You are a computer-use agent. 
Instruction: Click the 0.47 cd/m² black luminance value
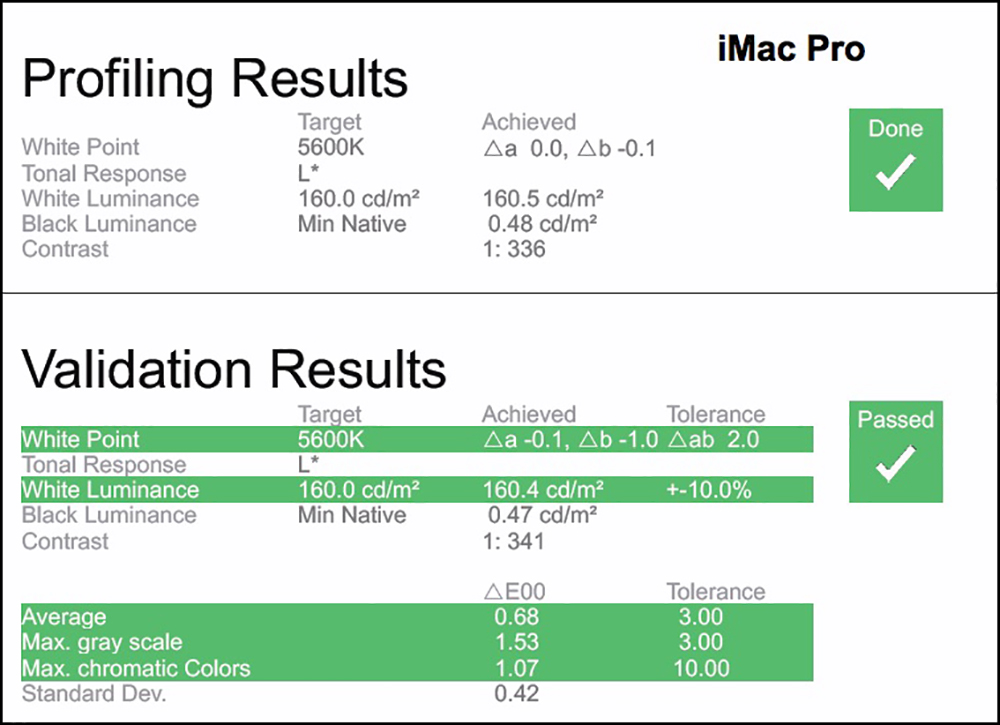542,515
